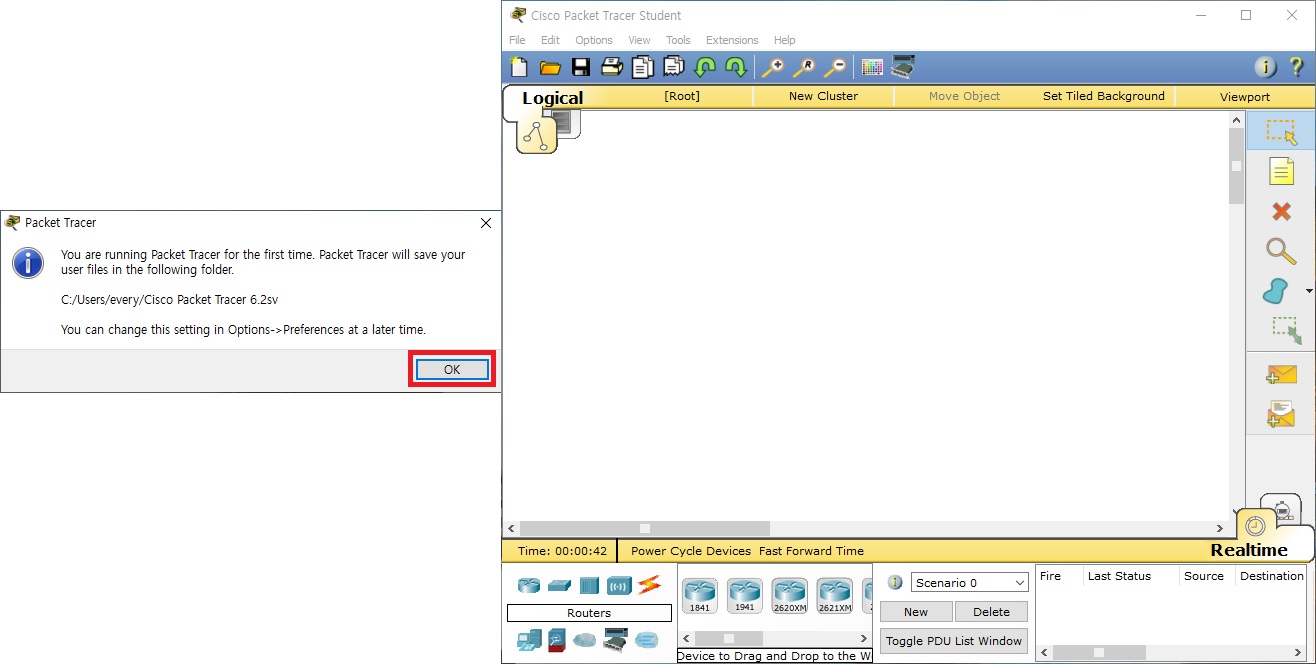Open the Extensions menu
Screen dimensions: 1316x664
732,40
